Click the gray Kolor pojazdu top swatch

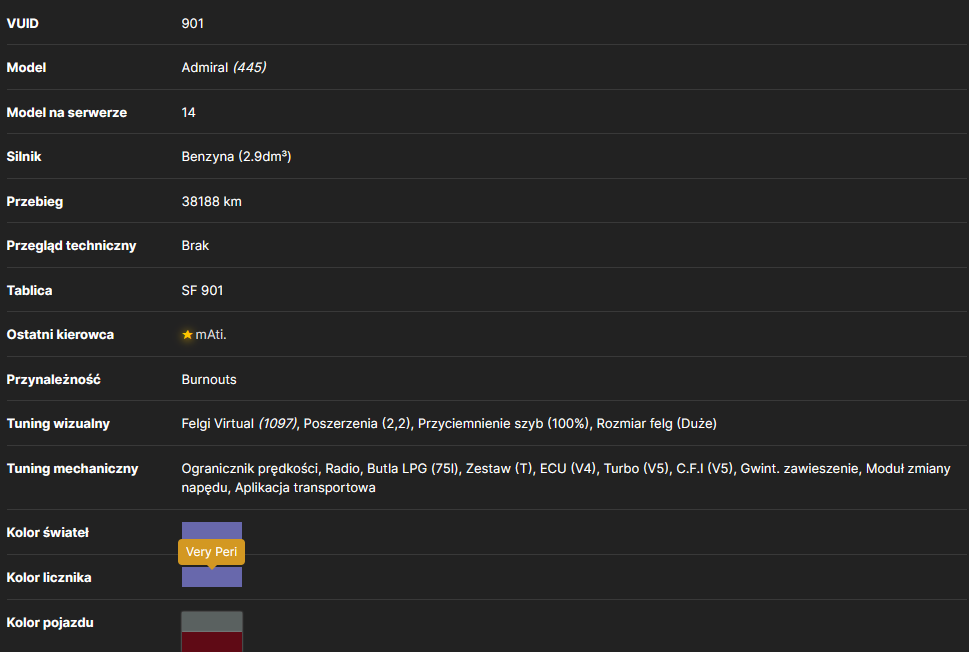(x=212, y=622)
